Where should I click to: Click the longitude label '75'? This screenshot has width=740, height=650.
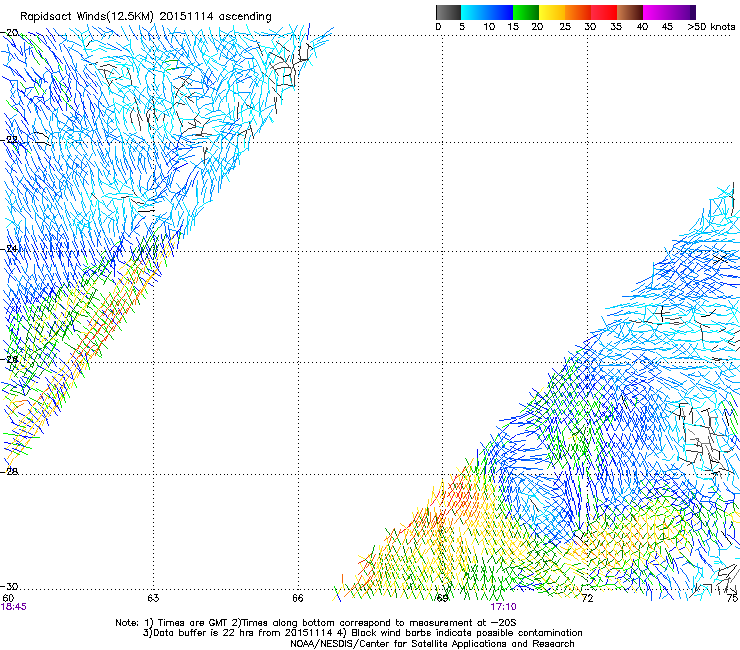pos(732,598)
